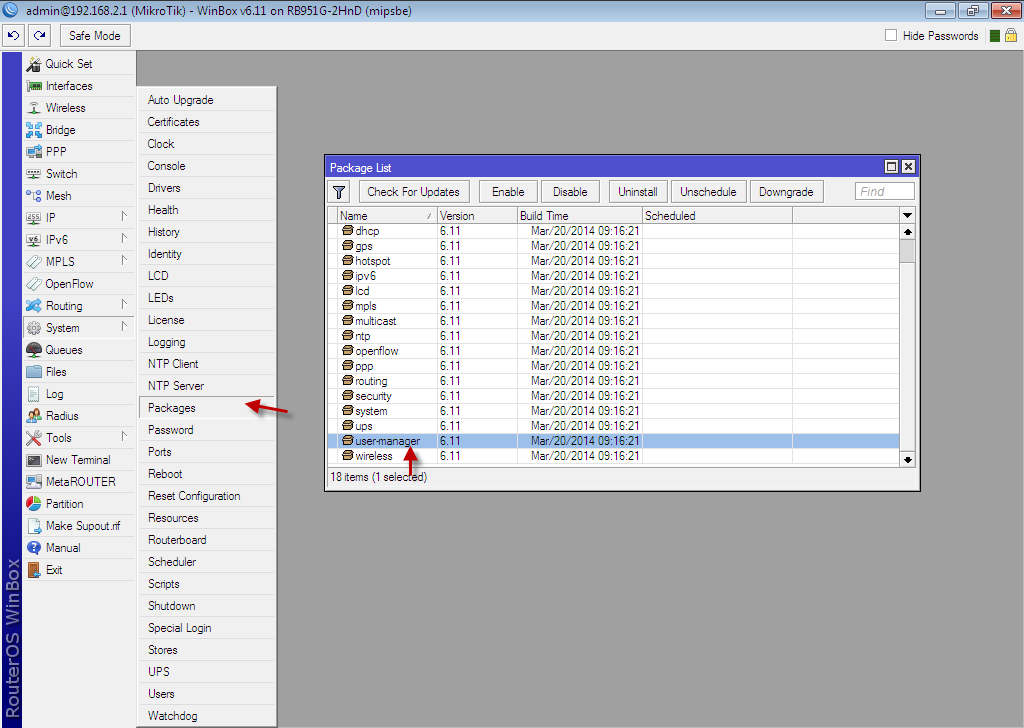
Task: Click the package list scroll down arrow
Action: (907, 460)
